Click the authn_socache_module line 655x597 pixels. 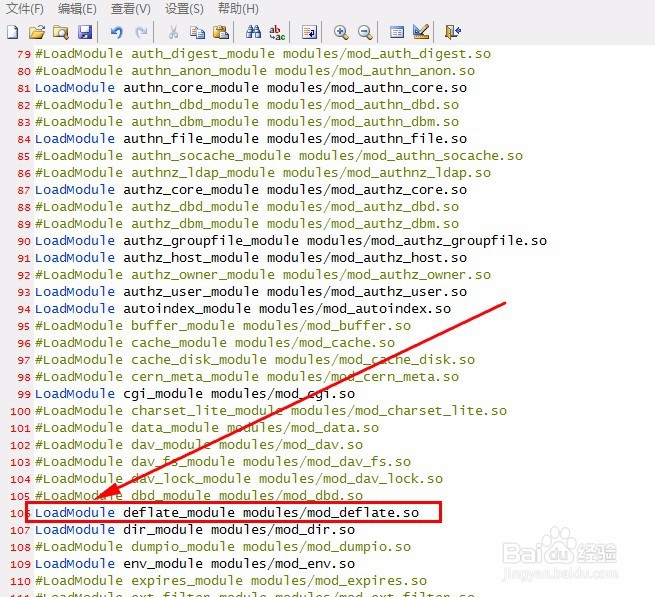[x=279, y=156]
